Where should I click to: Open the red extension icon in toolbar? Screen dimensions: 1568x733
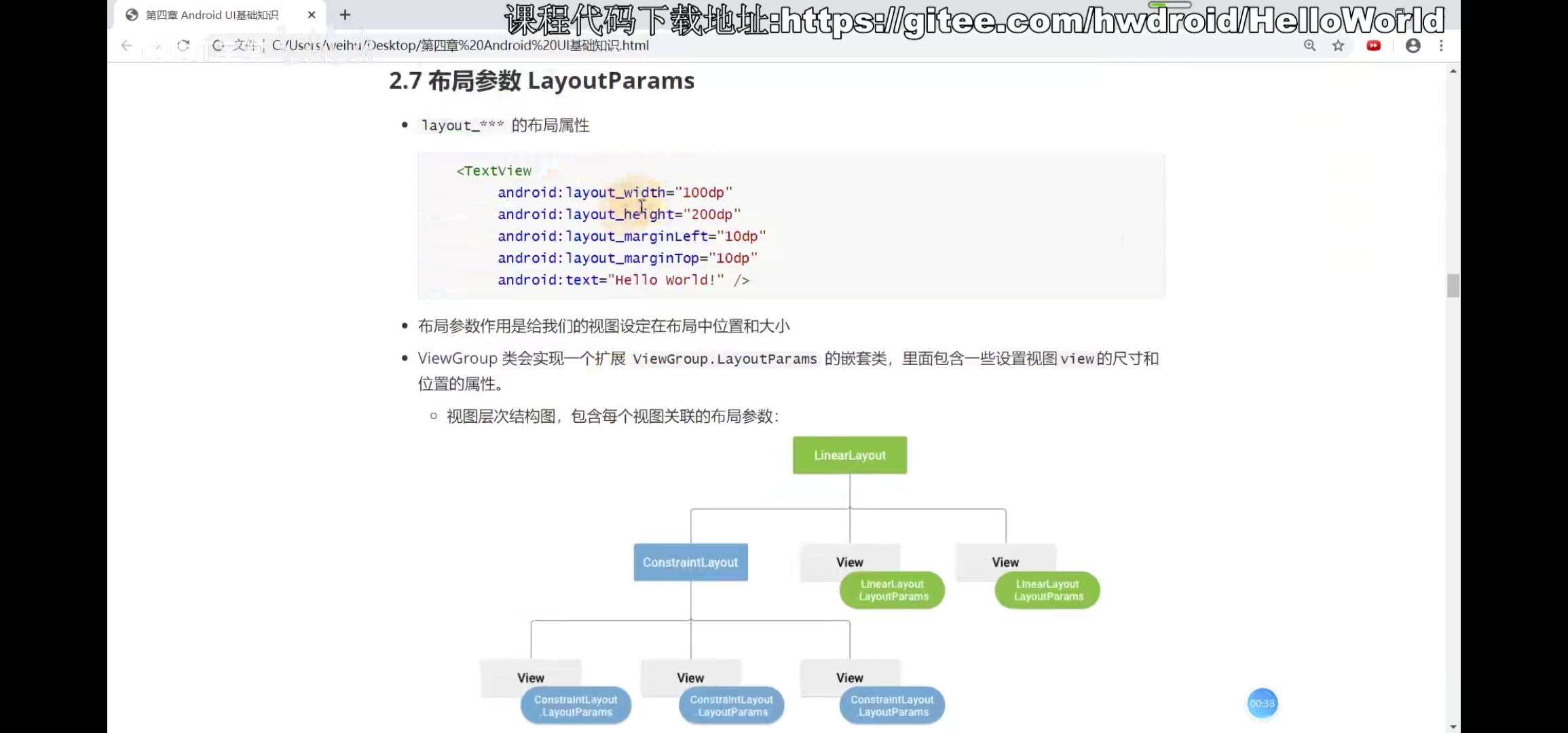pyautogui.click(x=1374, y=45)
